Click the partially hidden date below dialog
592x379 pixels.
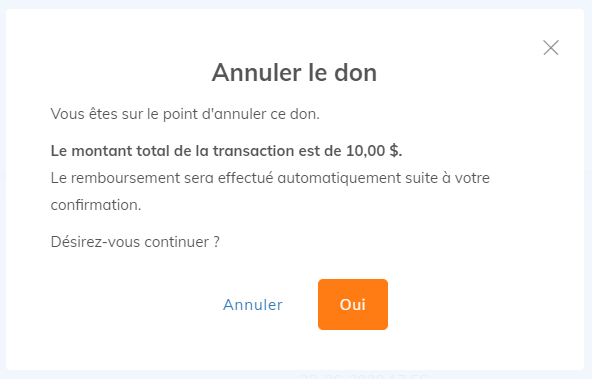[x=363, y=376]
